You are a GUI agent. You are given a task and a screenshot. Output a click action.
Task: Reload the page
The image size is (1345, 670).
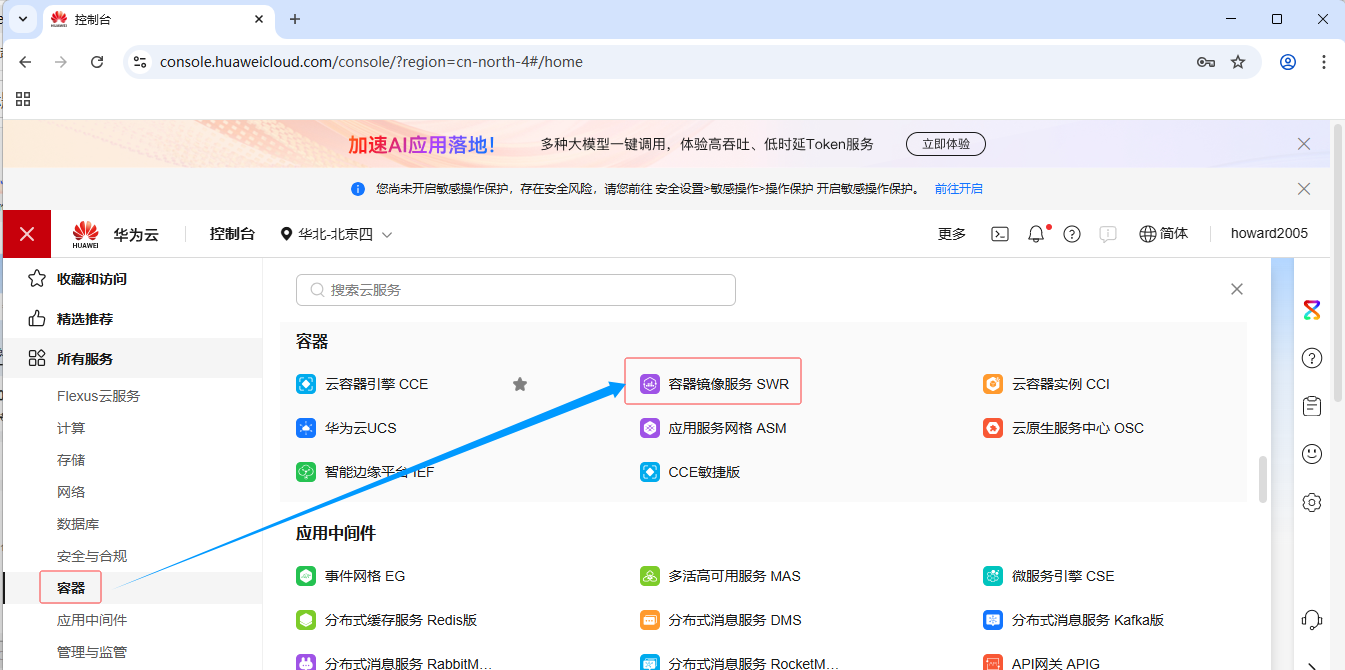point(97,62)
